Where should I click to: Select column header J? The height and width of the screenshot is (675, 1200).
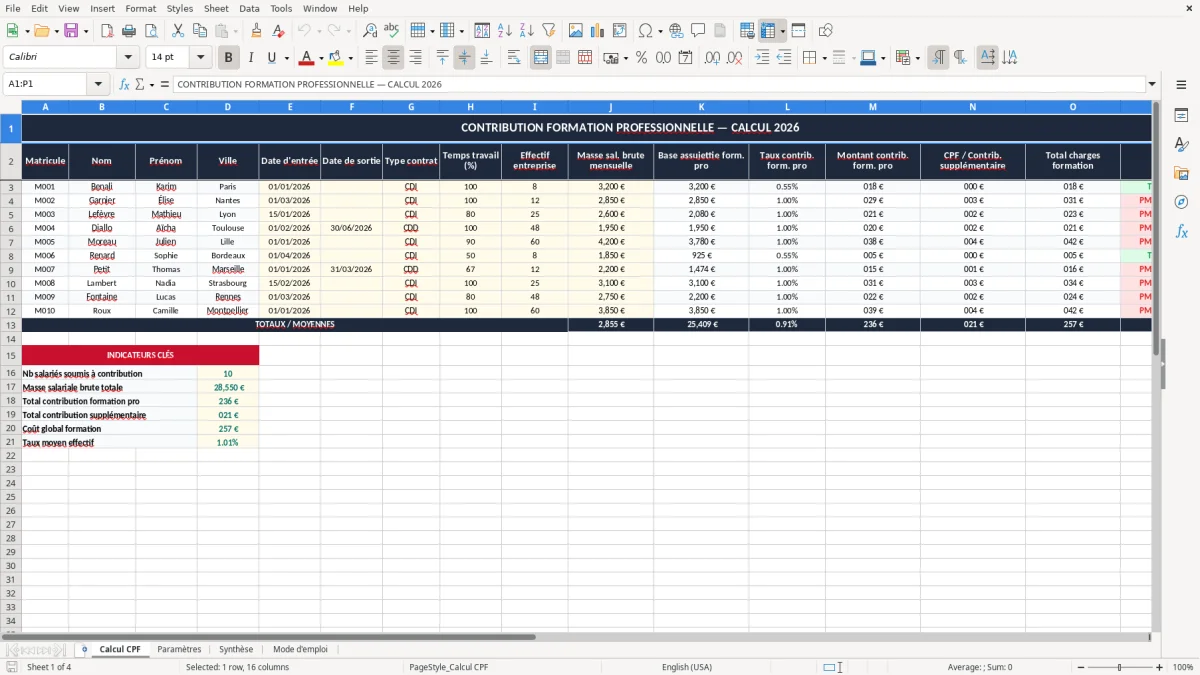click(x=610, y=107)
